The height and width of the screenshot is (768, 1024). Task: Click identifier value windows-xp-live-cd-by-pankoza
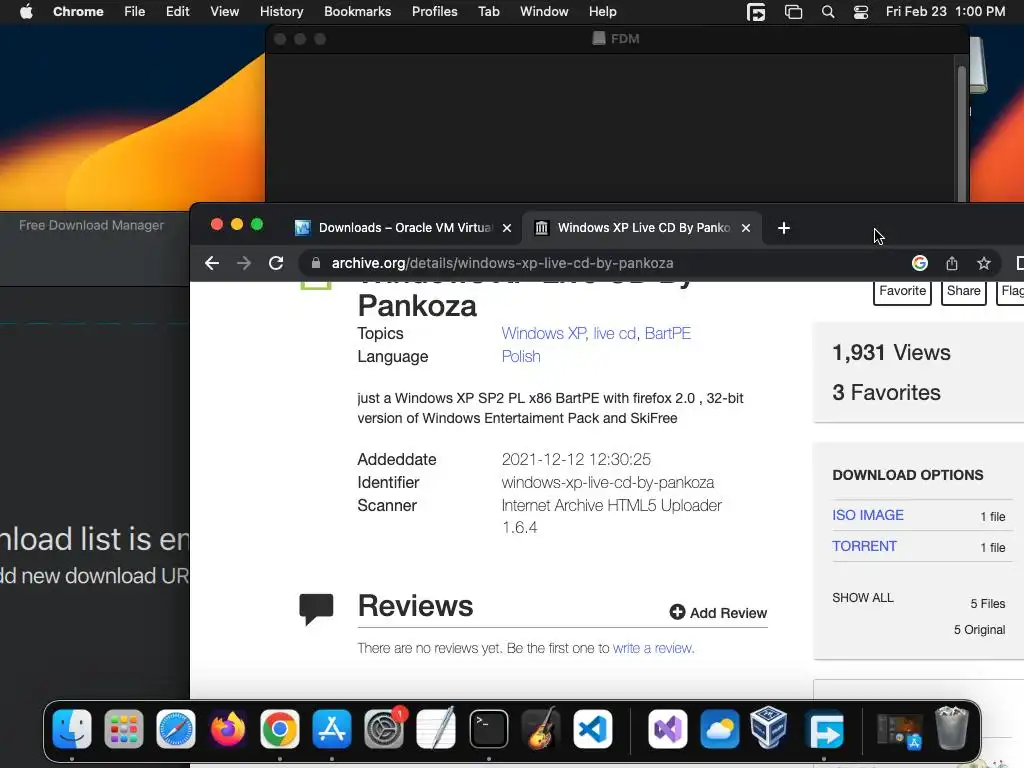[607, 483]
